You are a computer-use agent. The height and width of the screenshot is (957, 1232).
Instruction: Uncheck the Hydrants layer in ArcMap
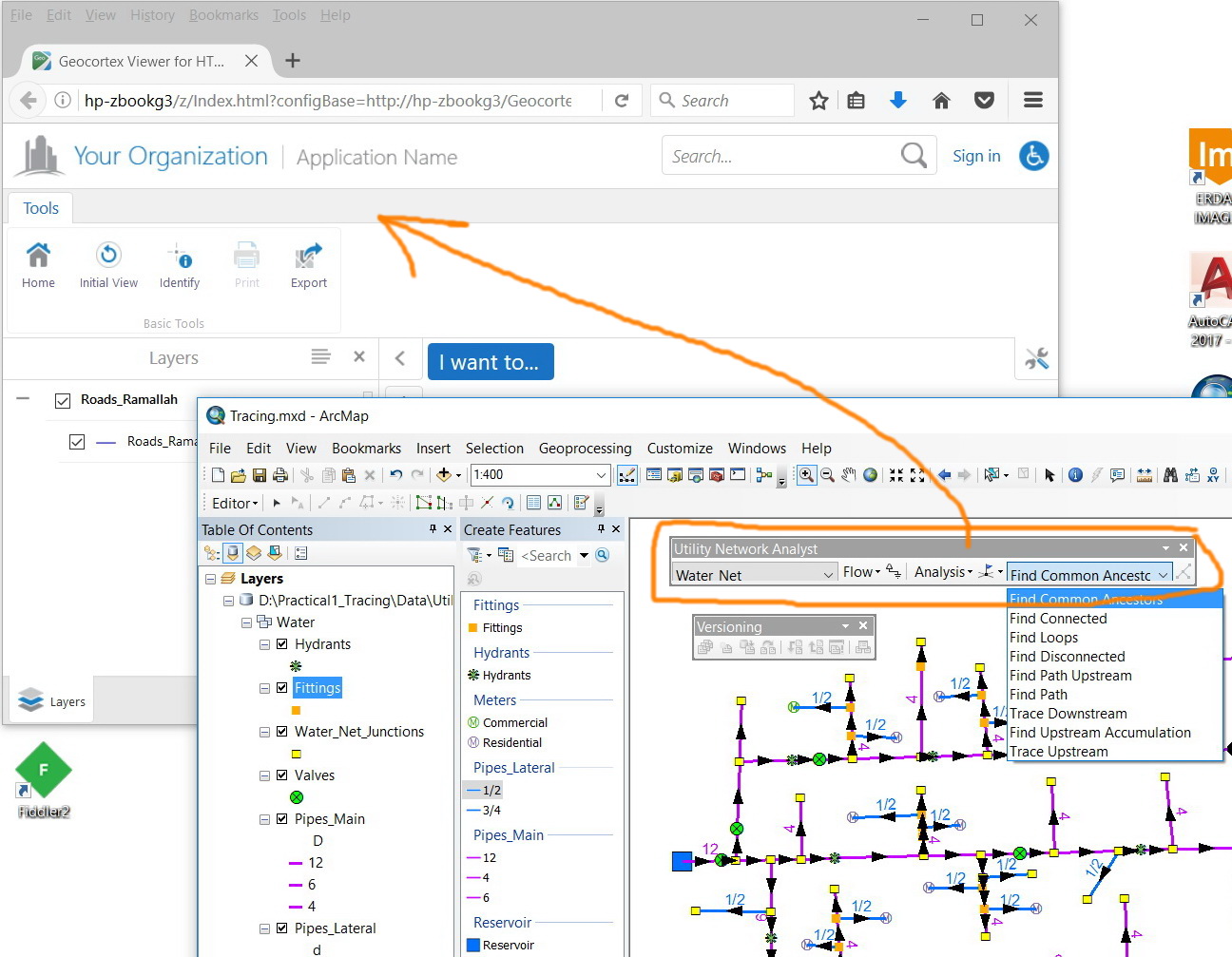tap(282, 643)
